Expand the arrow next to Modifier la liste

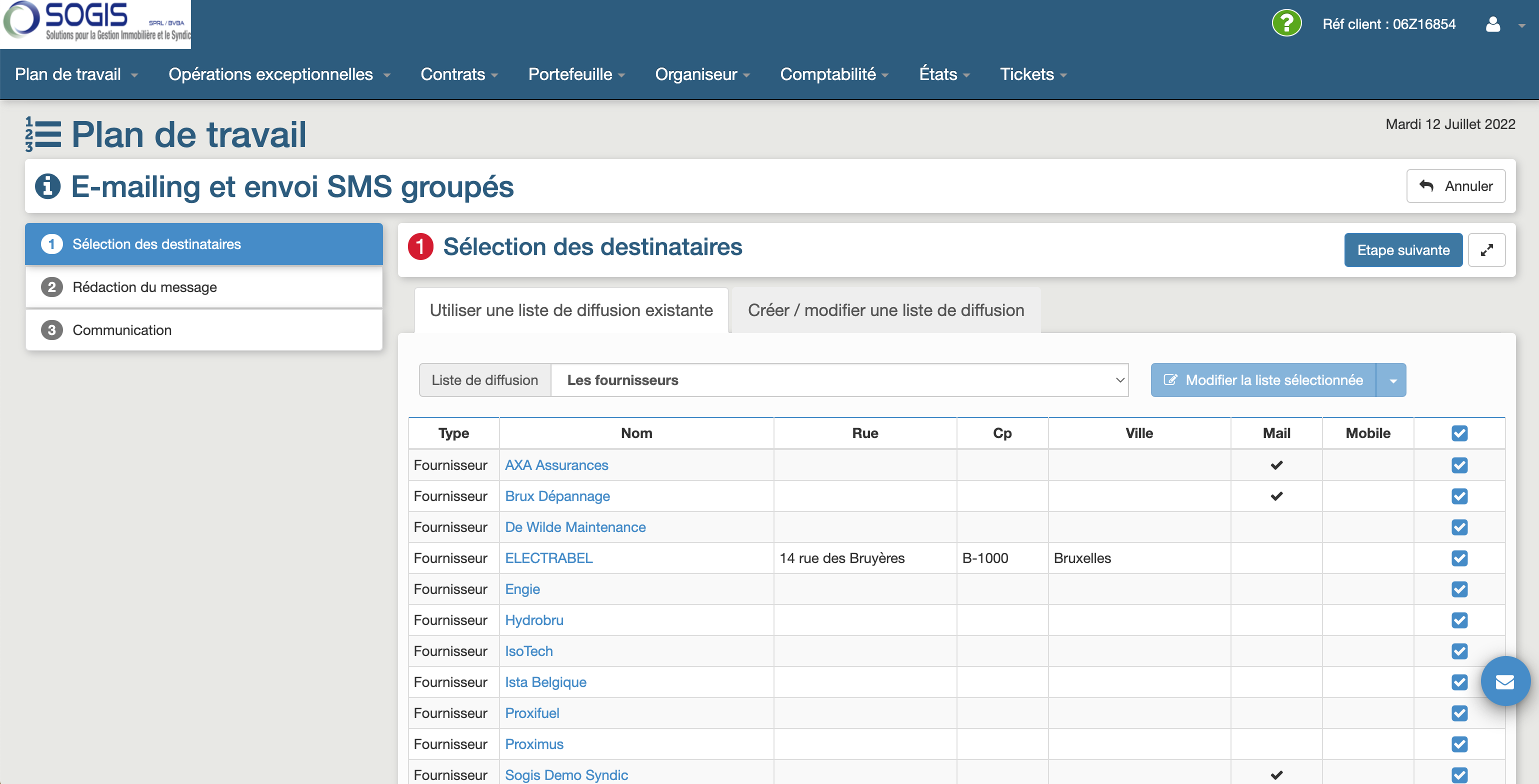[1392, 380]
